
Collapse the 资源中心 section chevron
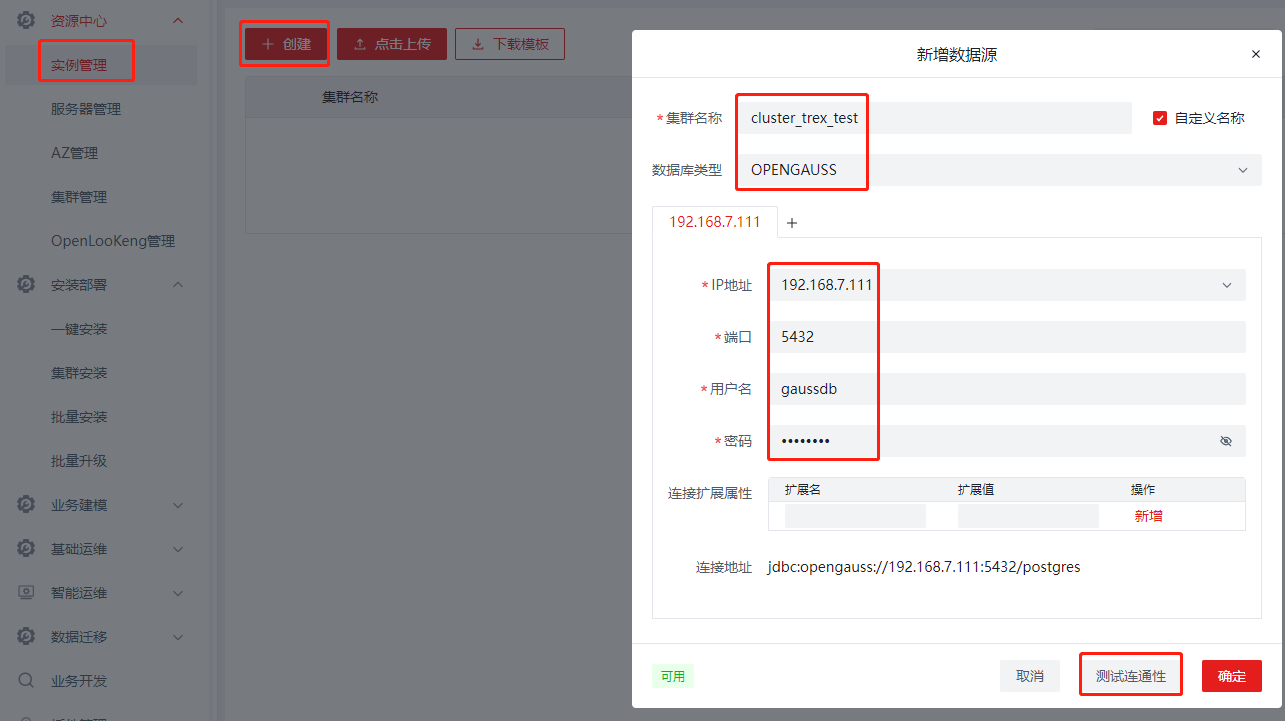pyautogui.click(x=178, y=19)
